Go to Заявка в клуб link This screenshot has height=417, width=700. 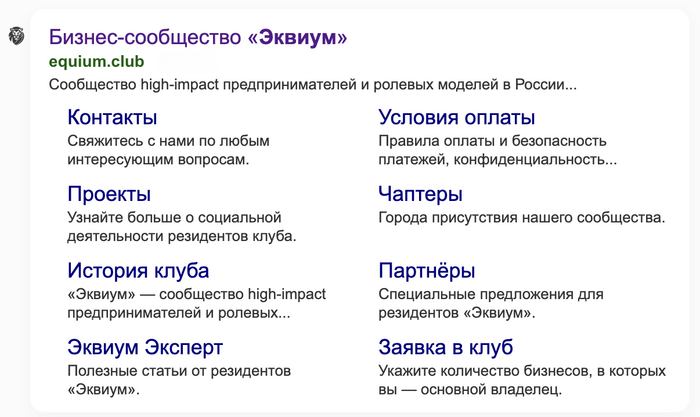(445, 347)
